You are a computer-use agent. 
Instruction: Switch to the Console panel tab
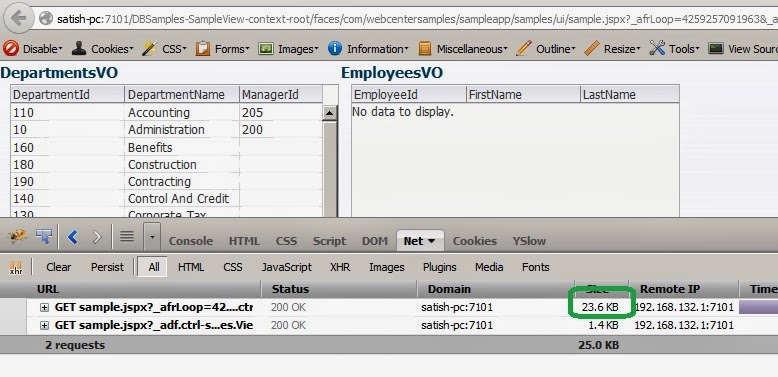pyautogui.click(x=191, y=241)
